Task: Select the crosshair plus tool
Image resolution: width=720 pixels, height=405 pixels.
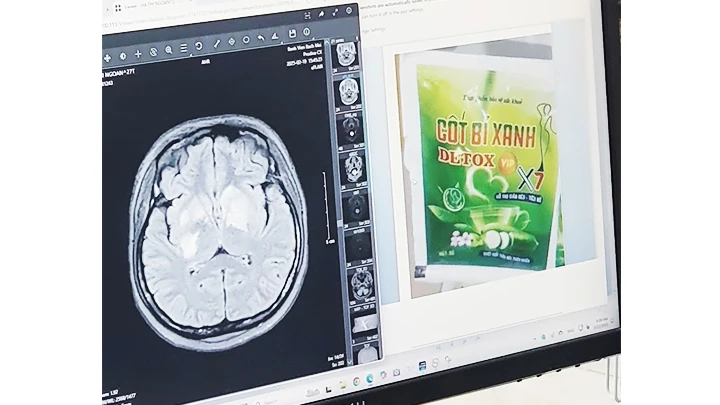Action: [x=138, y=53]
